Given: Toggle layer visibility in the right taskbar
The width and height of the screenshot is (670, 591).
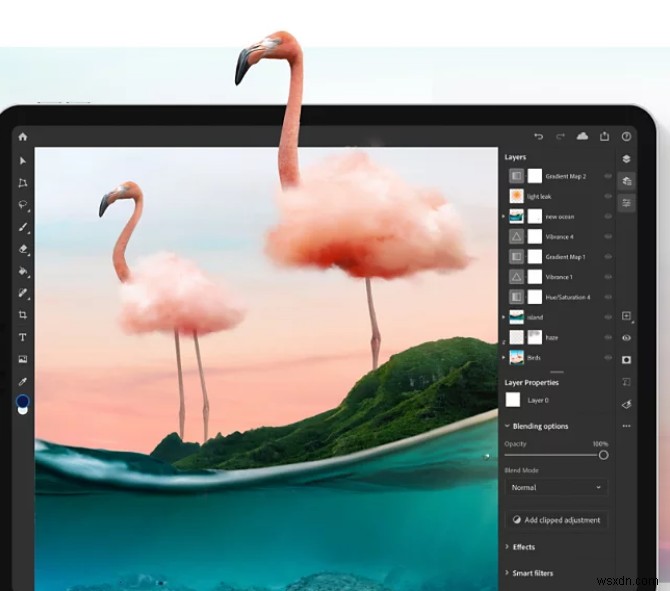Looking at the screenshot, I should [626, 338].
